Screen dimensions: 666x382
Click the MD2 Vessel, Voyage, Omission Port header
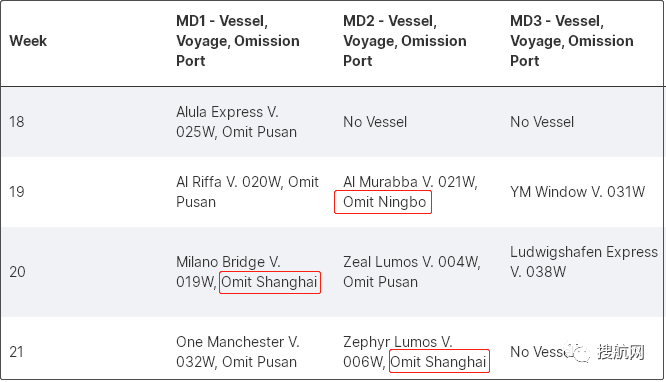[405, 41]
